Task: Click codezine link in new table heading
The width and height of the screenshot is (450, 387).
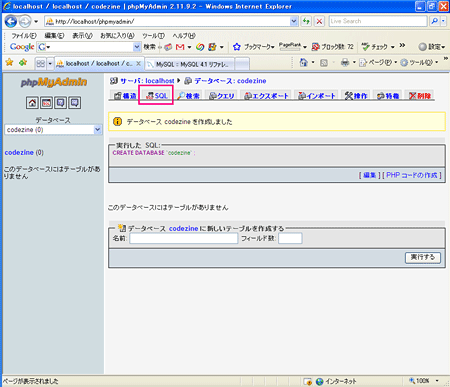Action: 183,228
